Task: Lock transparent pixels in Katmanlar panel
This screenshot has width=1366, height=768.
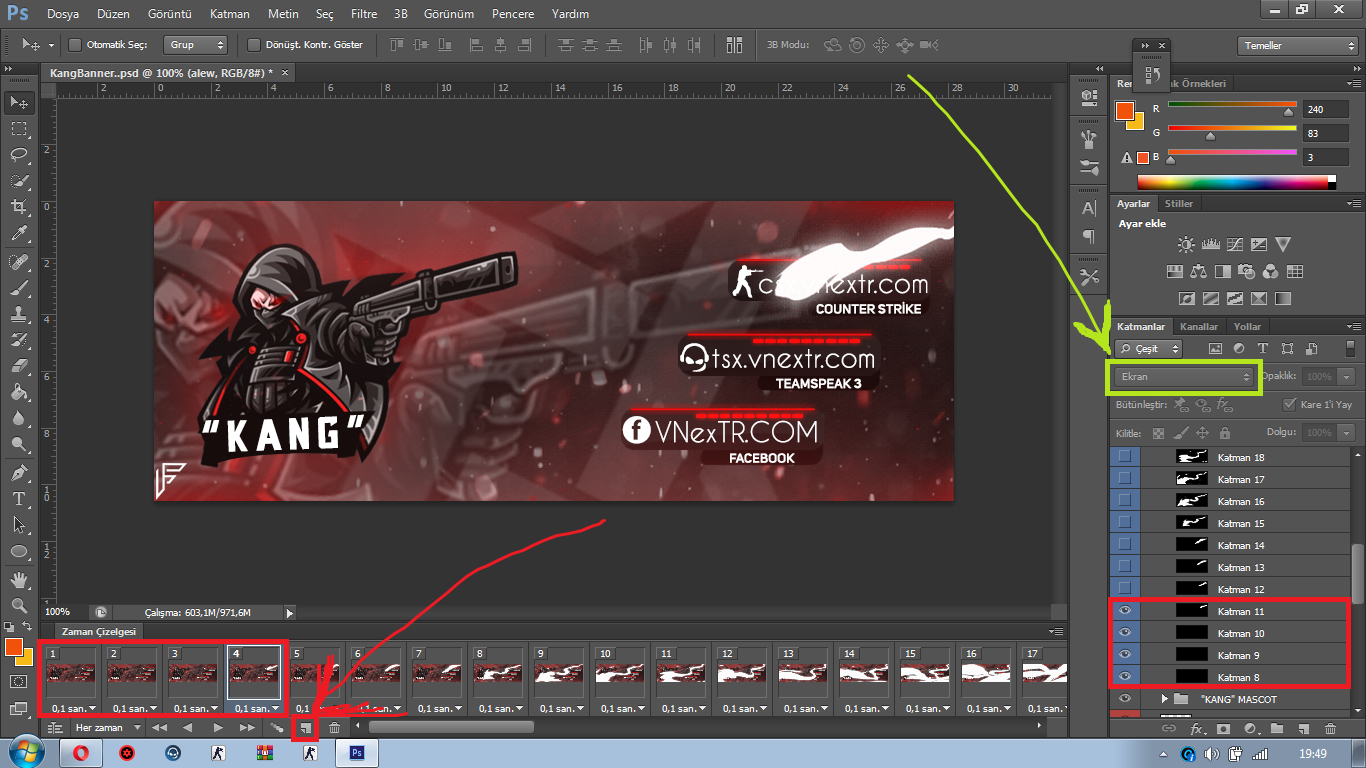Action: [x=1158, y=433]
